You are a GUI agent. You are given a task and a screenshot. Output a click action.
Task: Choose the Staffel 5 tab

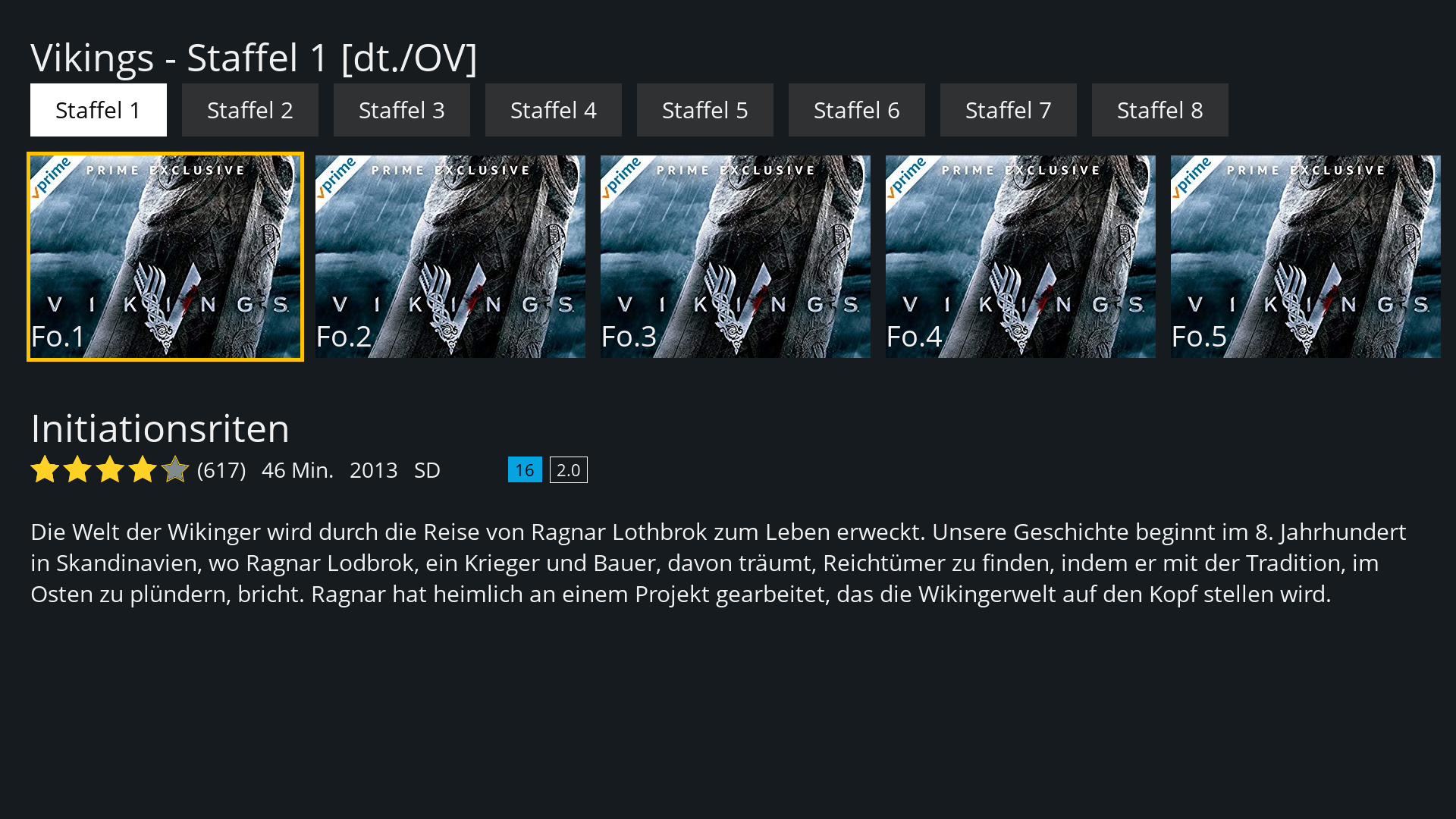click(x=705, y=110)
